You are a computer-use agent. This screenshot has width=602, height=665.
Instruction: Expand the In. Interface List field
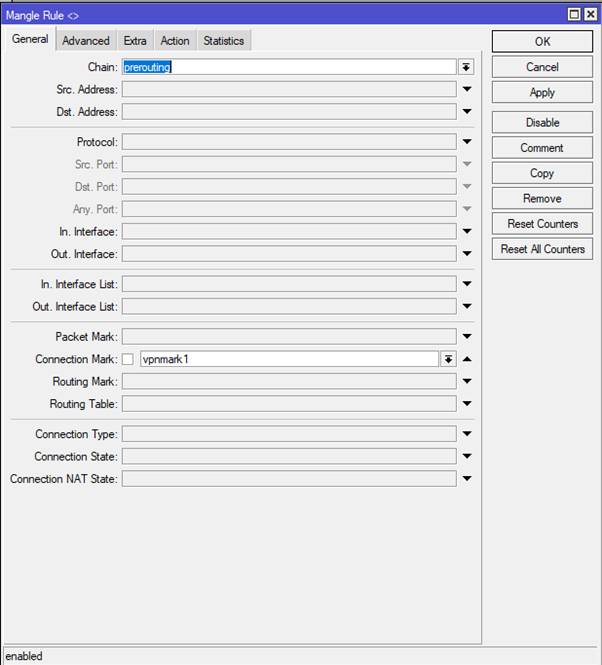(x=467, y=284)
